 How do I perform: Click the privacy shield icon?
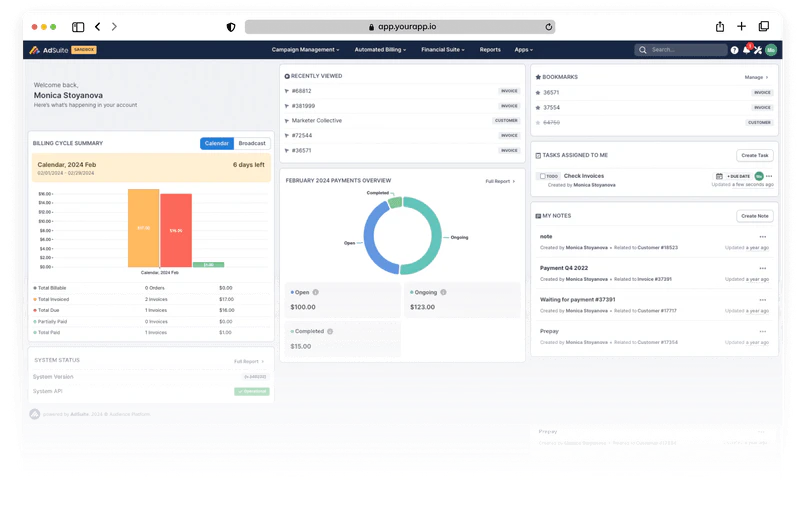(x=231, y=27)
